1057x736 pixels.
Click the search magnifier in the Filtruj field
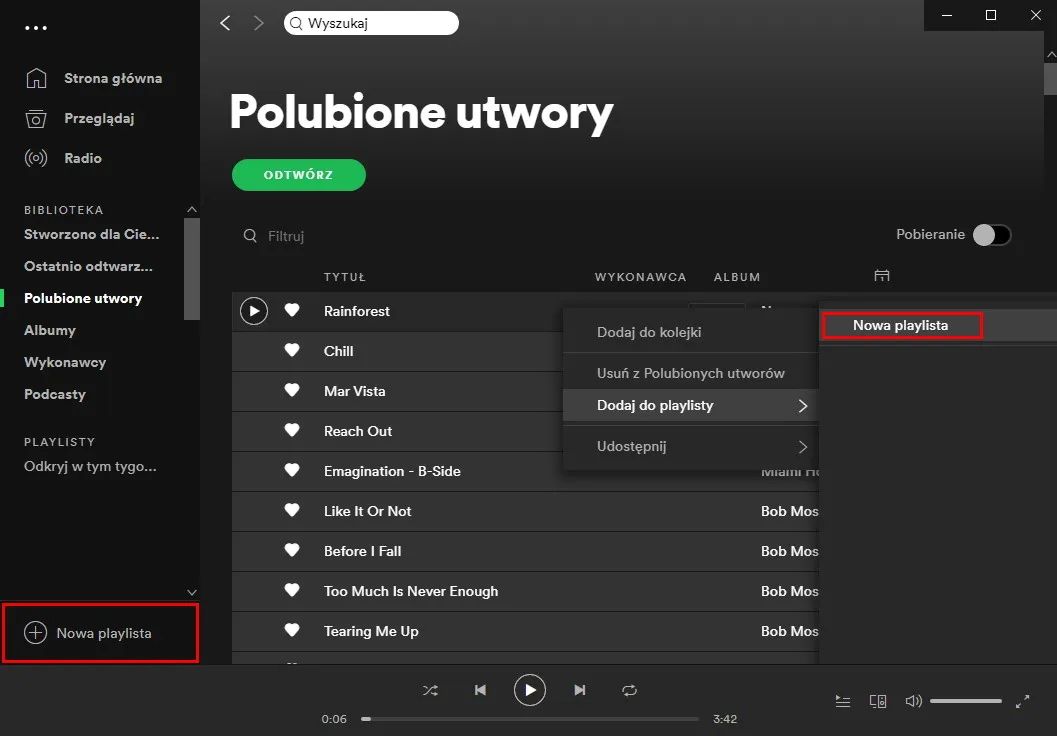[x=250, y=236]
